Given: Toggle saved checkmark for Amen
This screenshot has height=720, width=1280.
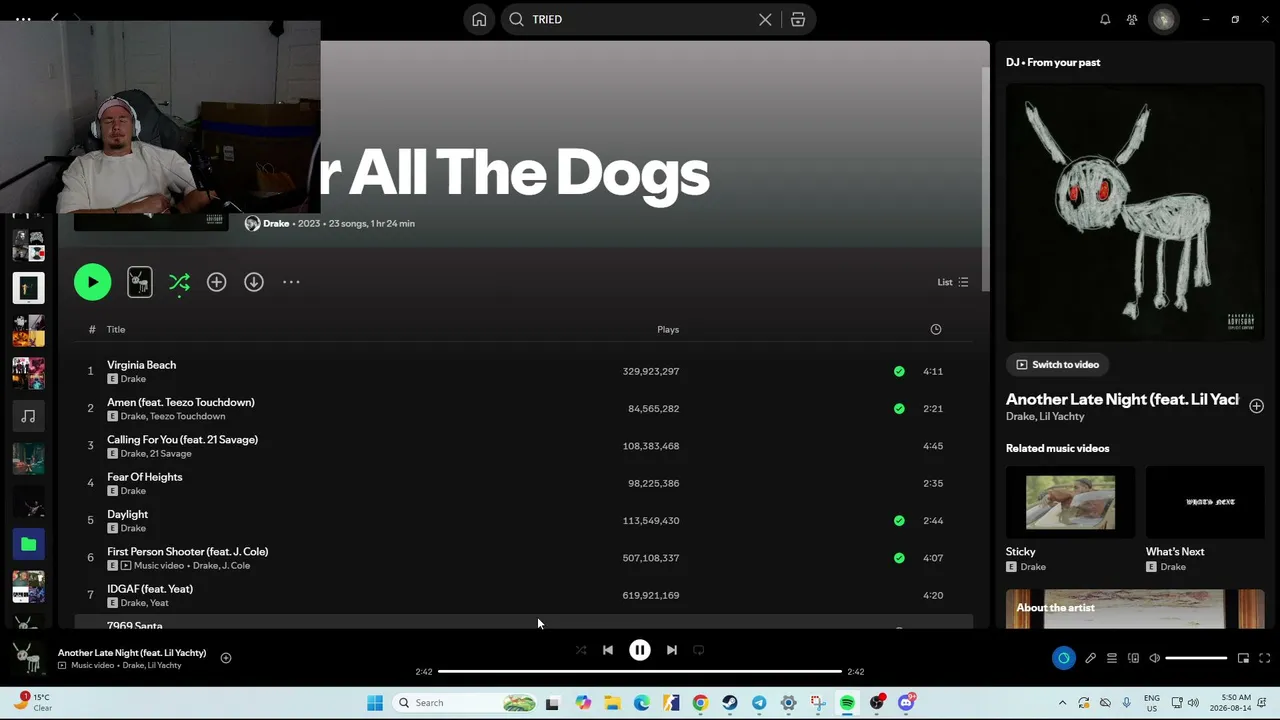Looking at the screenshot, I should [x=899, y=408].
